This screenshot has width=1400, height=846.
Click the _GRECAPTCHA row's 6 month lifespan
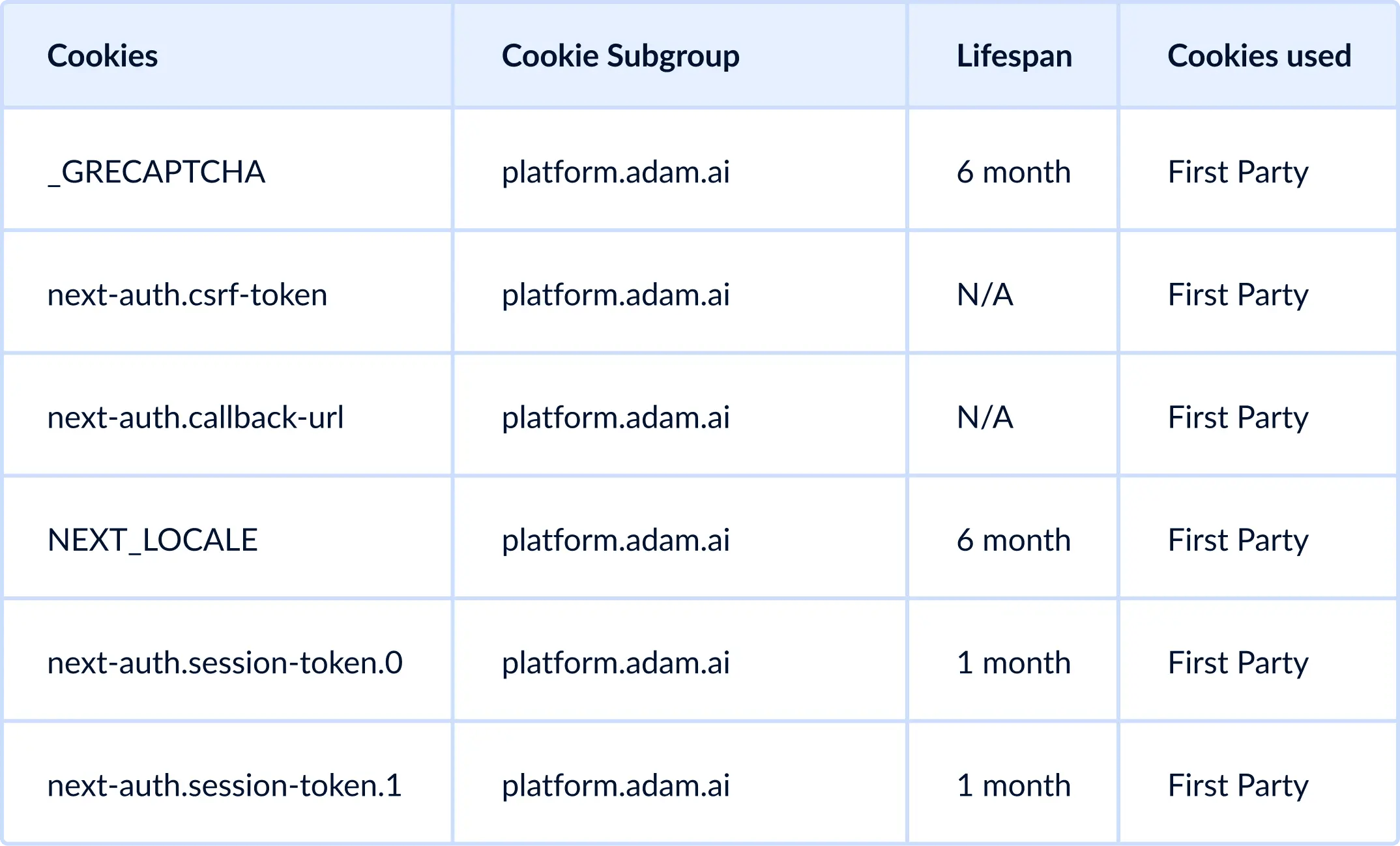[1014, 172]
